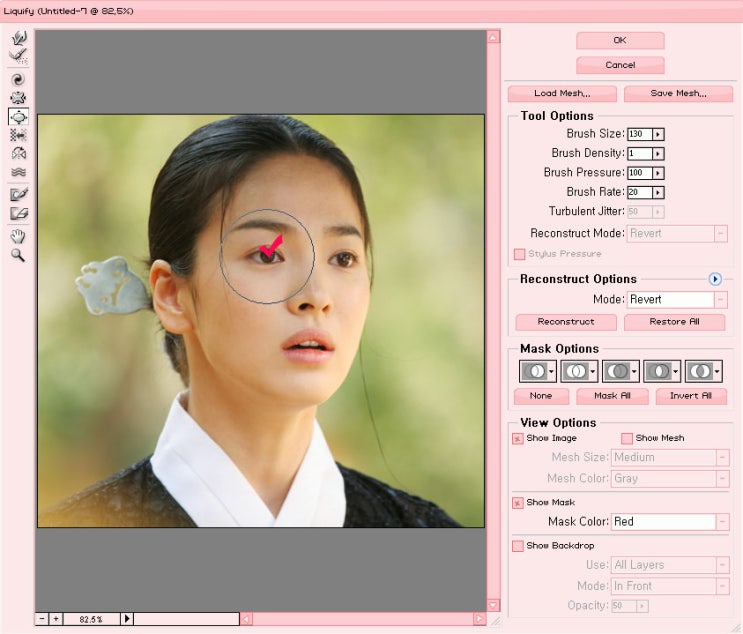The width and height of the screenshot is (743, 634).
Task: Uncheck the Show Mask option
Action: pyautogui.click(x=518, y=502)
